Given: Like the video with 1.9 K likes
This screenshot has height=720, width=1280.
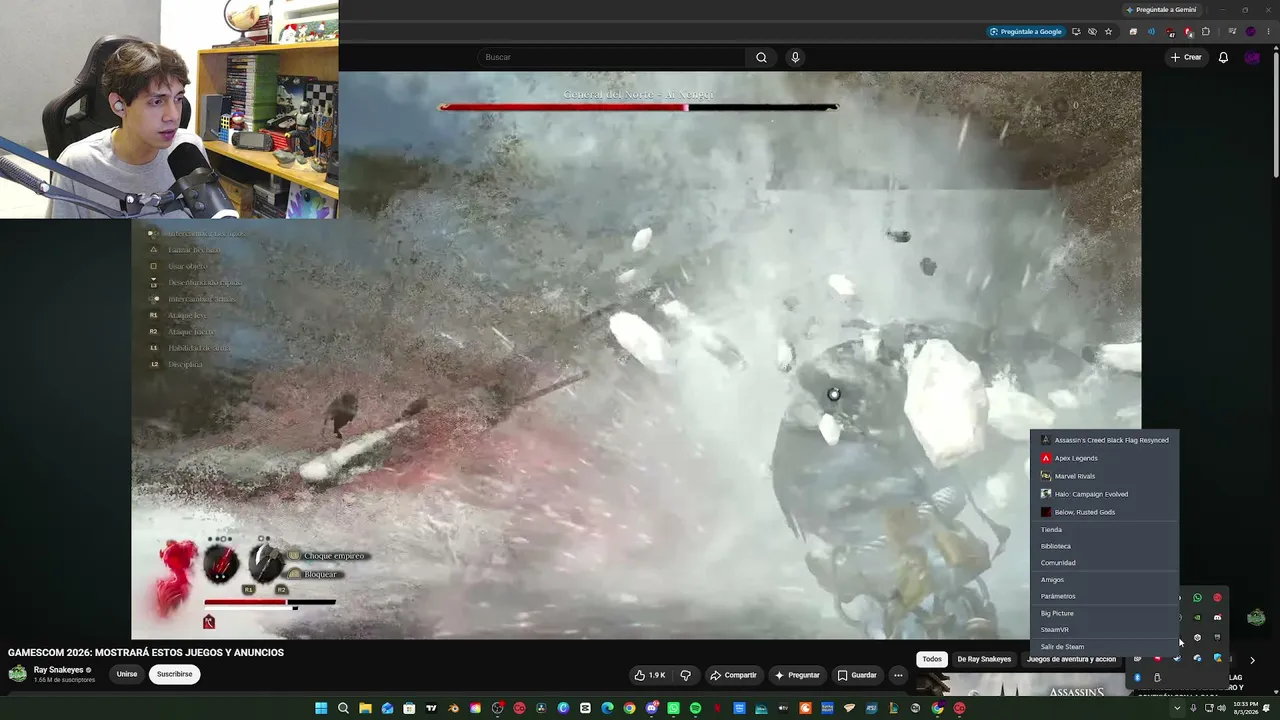Looking at the screenshot, I should pyautogui.click(x=650, y=675).
